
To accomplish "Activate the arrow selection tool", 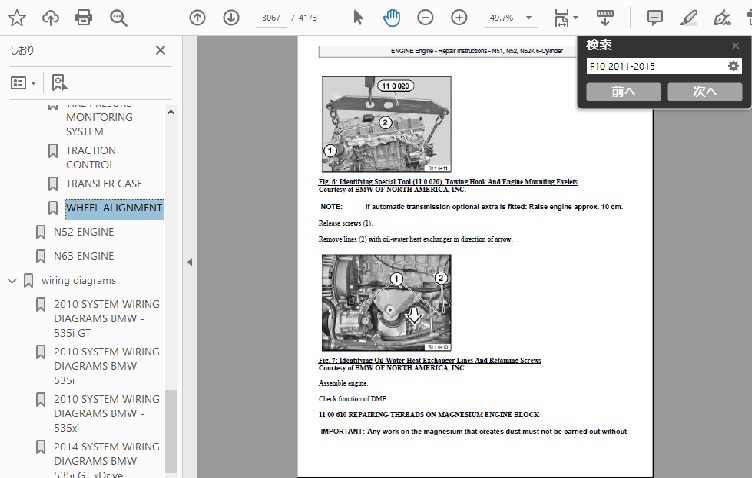I will click(x=358, y=17).
